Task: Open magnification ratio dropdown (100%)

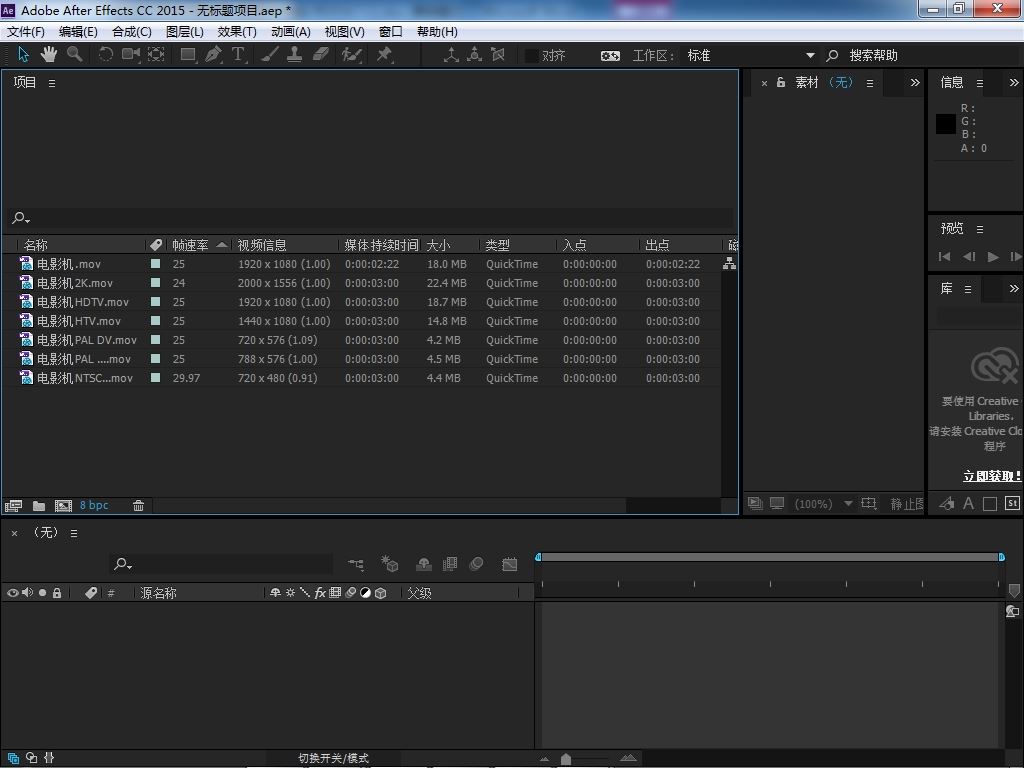Action: pos(824,504)
